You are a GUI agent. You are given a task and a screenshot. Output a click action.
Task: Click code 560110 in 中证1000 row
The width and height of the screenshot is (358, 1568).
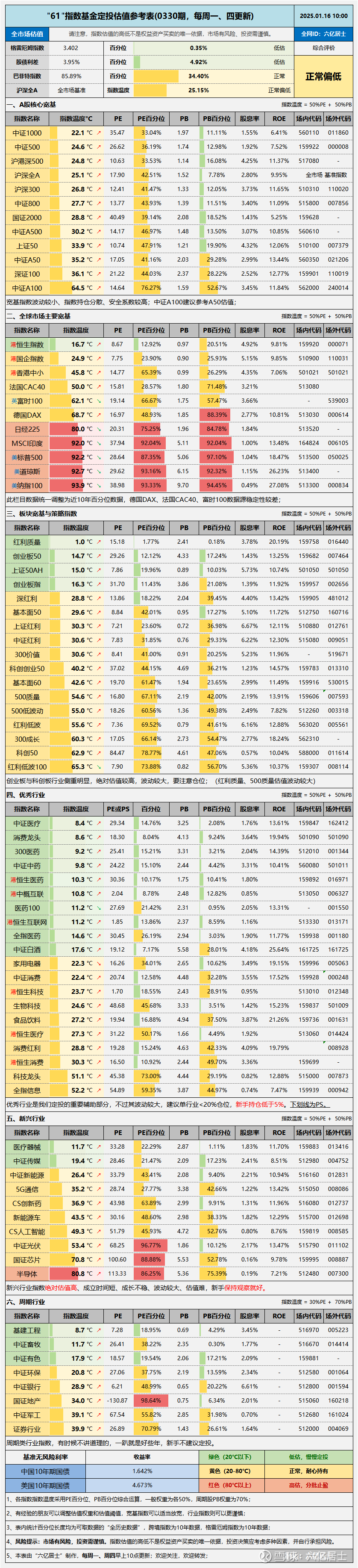(309, 133)
